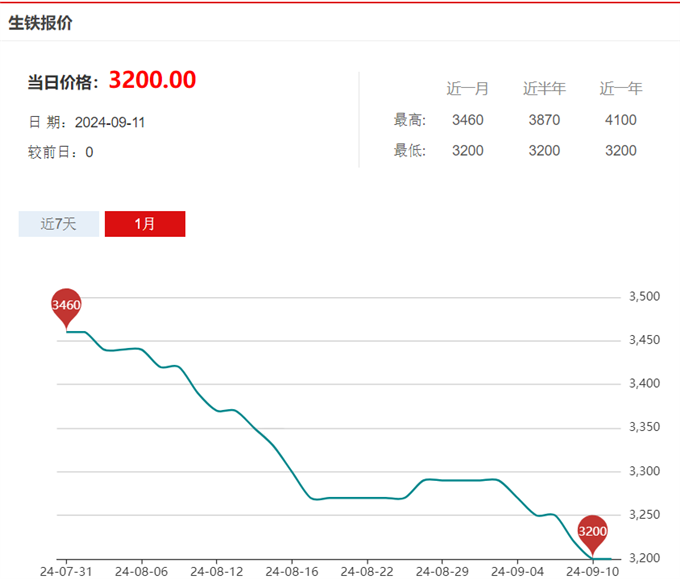Image resolution: width=680 pixels, height=579 pixels.
Task: Click the 3460 peak price marker pin
Action: (66, 305)
